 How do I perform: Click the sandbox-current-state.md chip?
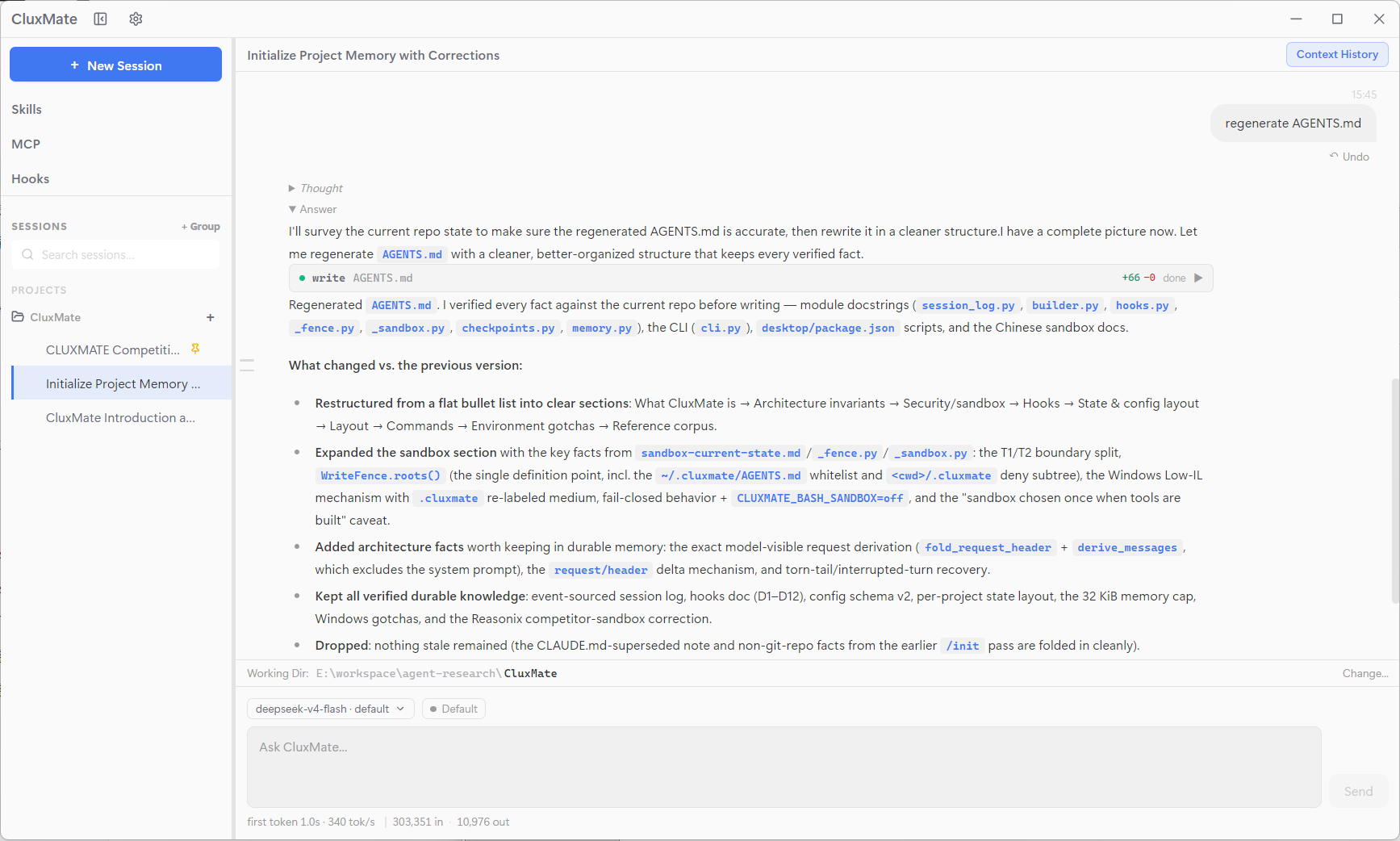(x=721, y=453)
